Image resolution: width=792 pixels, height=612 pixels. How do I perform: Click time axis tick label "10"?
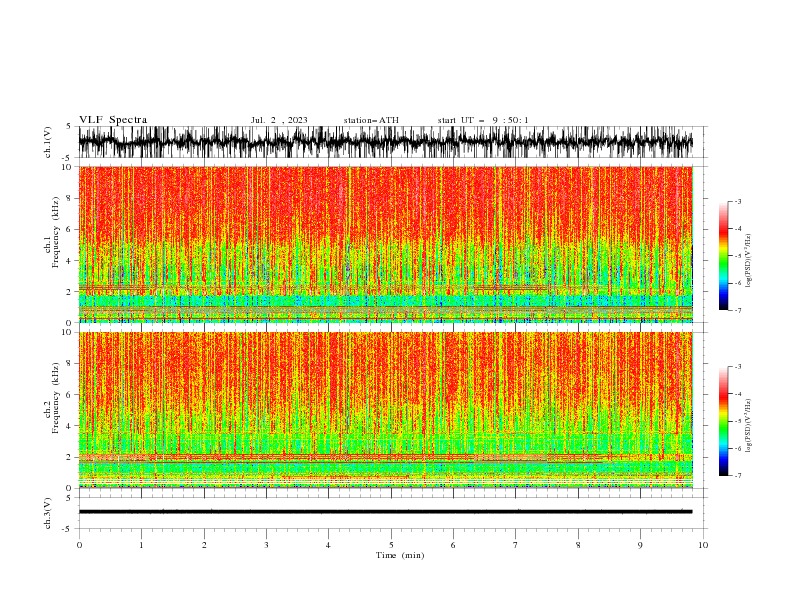tap(703, 545)
